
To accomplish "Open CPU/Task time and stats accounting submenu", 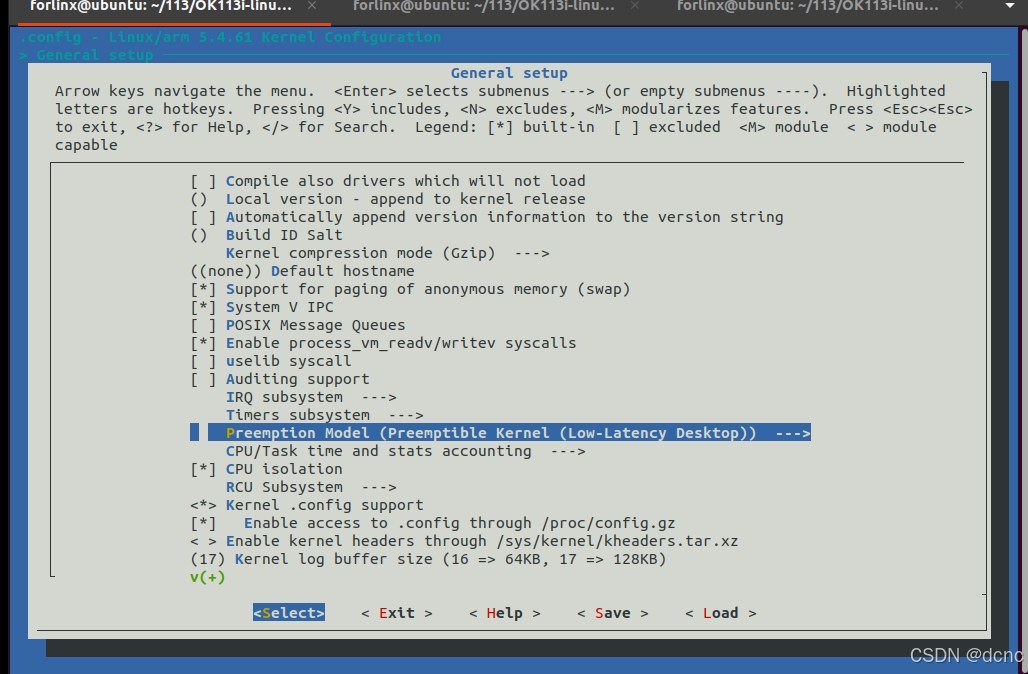I will point(406,451).
